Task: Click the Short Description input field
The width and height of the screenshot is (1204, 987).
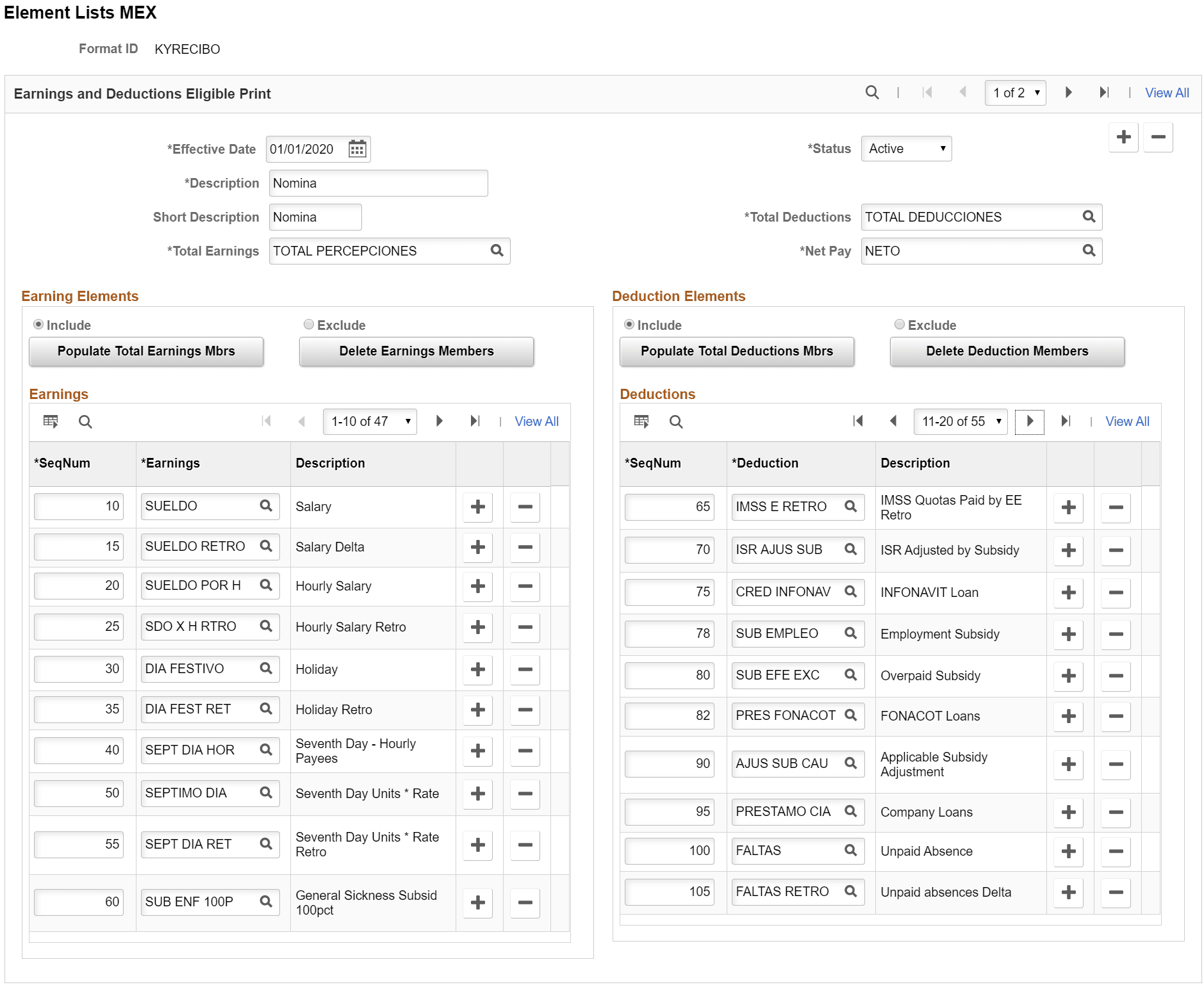Action: 315,216
